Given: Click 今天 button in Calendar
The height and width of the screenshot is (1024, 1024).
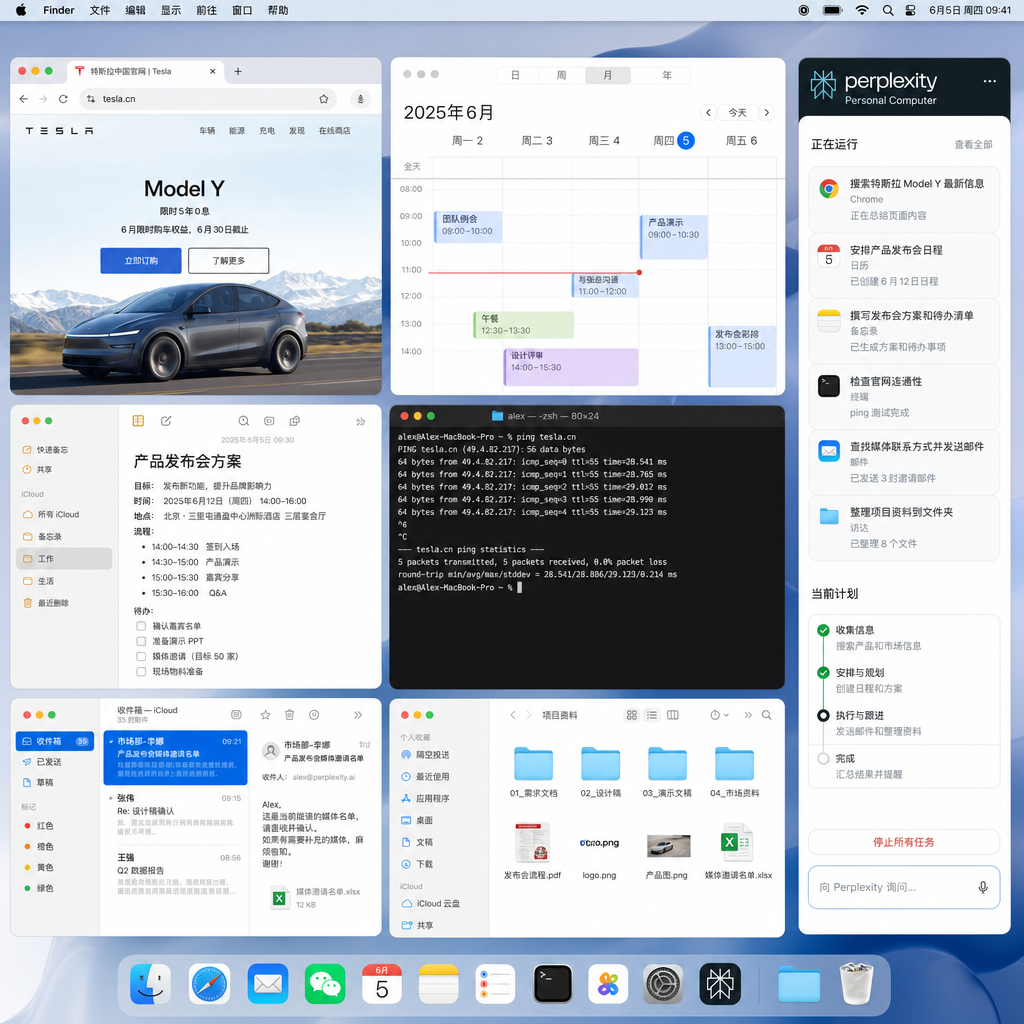Looking at the screenshot, I should pyautogui.click(x=737, y=112).
